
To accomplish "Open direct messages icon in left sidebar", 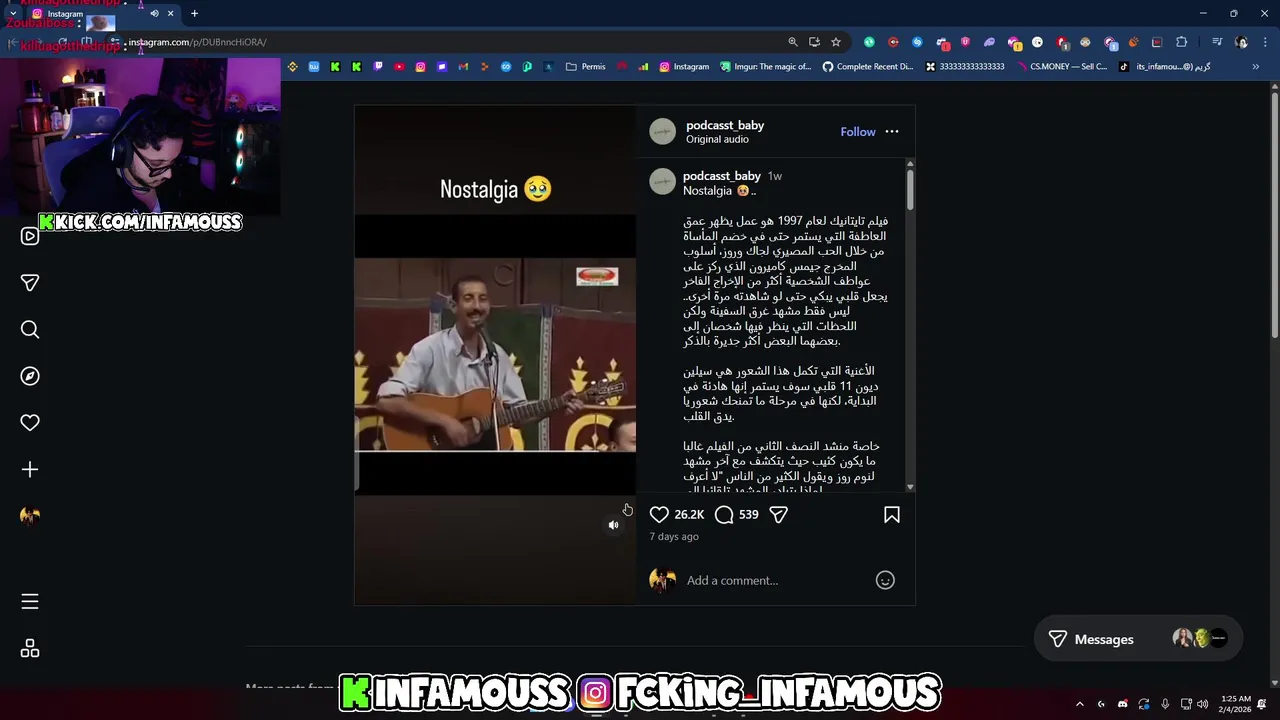I will (x=30, y=283).
